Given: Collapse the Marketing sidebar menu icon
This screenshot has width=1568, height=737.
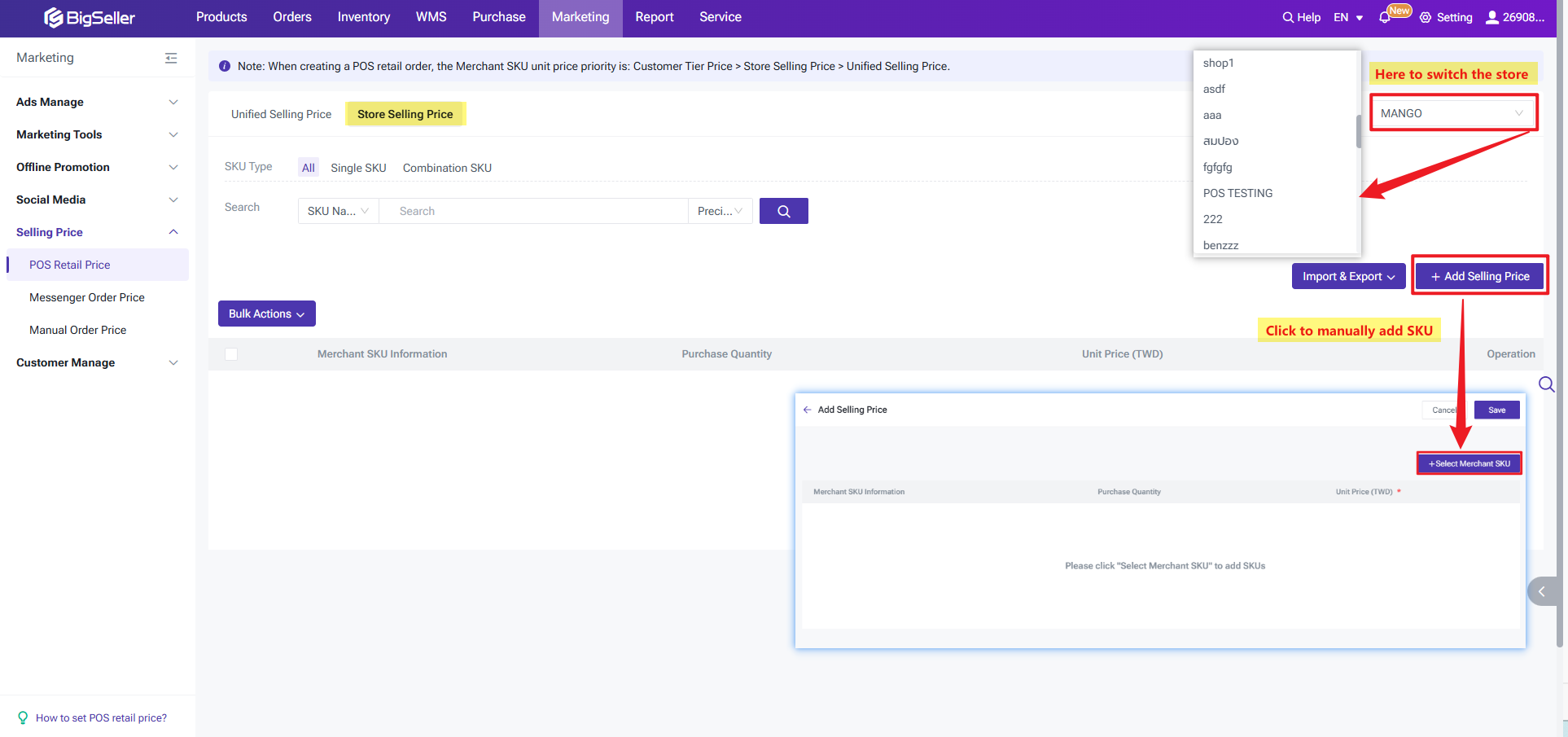Looking at the screenshot, I should click(171, 58).
